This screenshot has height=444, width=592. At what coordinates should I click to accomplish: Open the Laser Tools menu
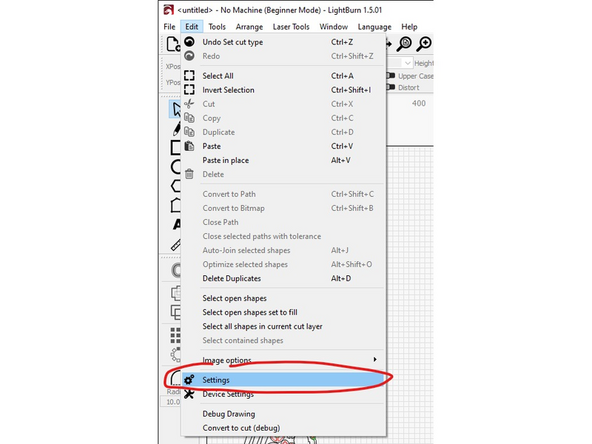(x=291, y=27)
